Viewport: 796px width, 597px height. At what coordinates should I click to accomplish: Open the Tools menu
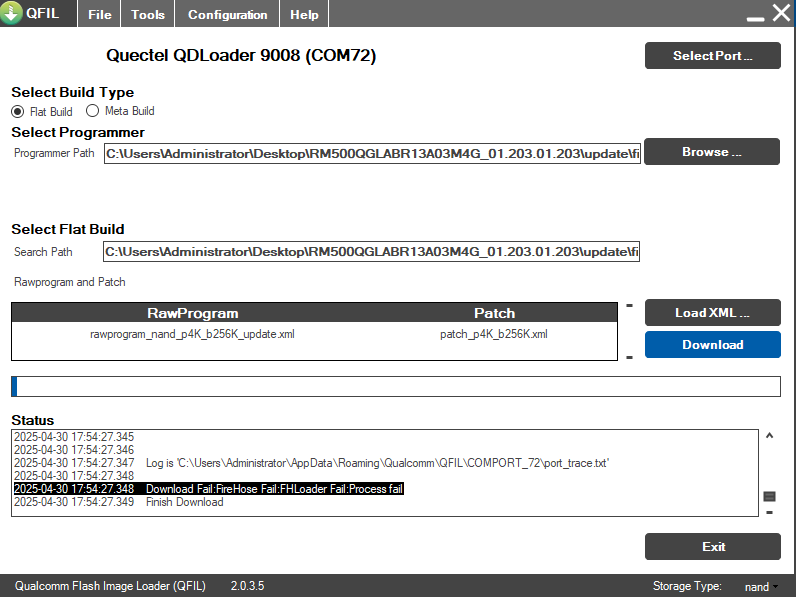point(148,14)
